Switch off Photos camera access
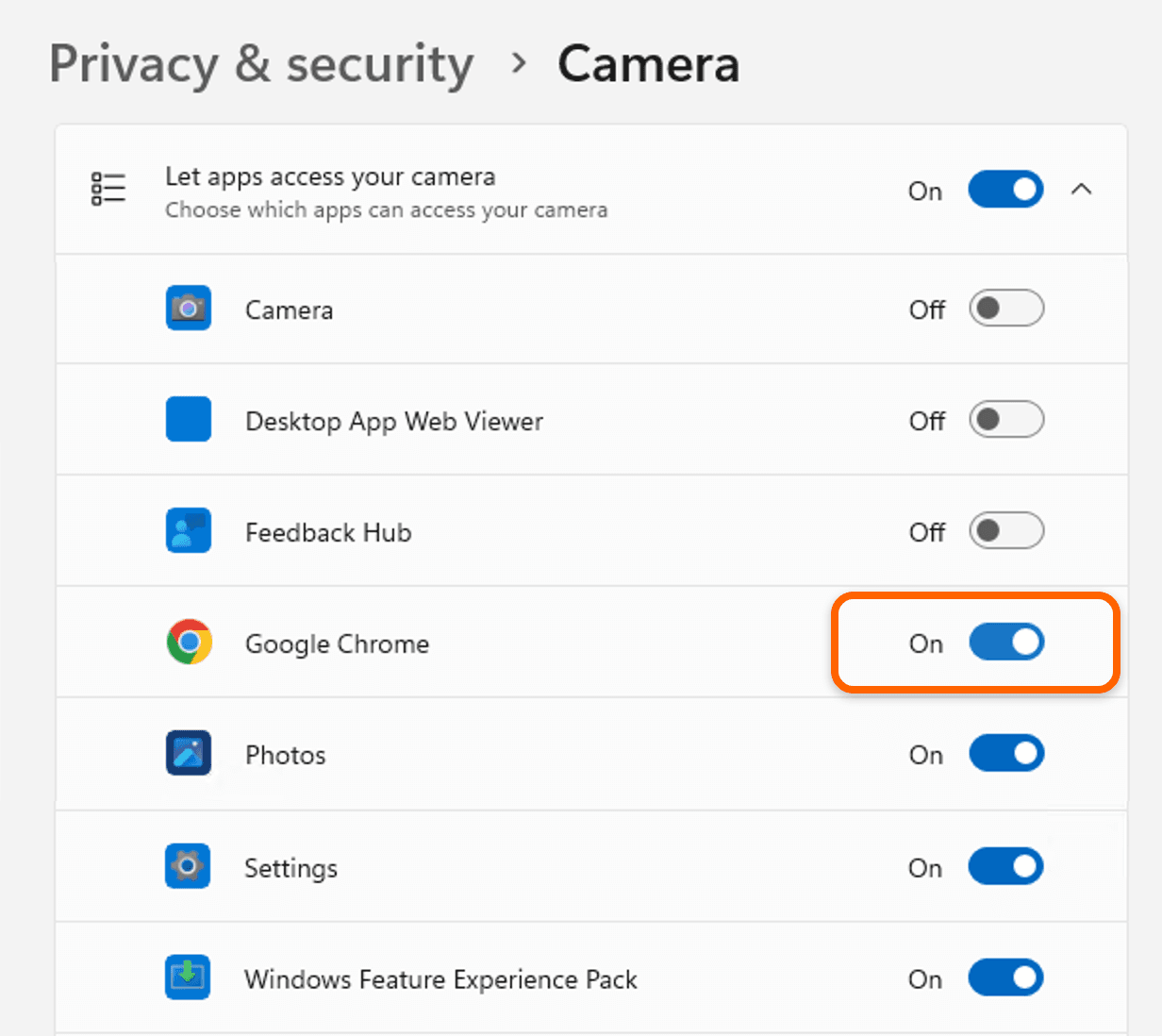Viewport: 1162px width, 1036px height. (x=1006, y=754)
